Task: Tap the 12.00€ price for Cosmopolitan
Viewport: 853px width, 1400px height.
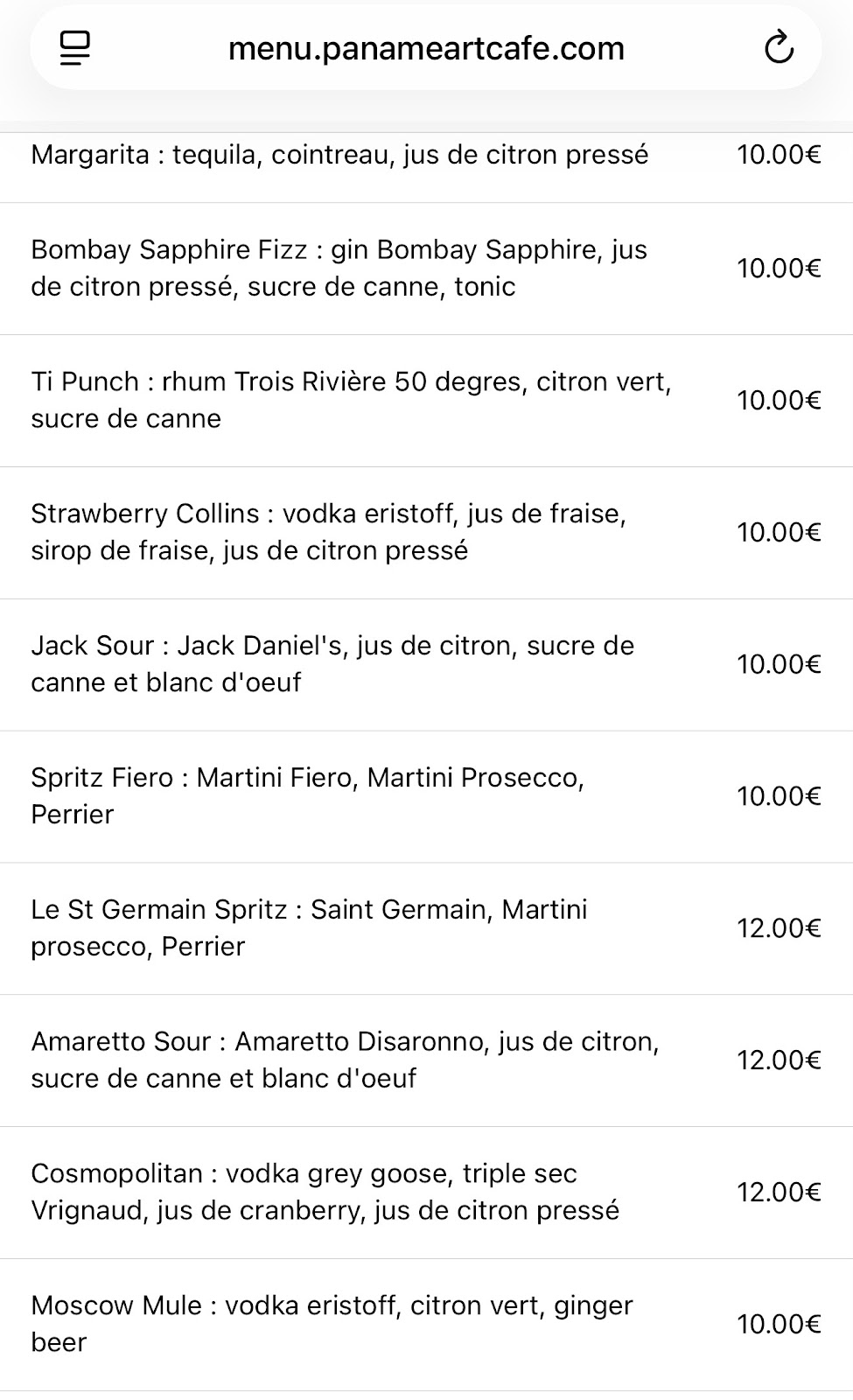Action: coord(779,1193)
